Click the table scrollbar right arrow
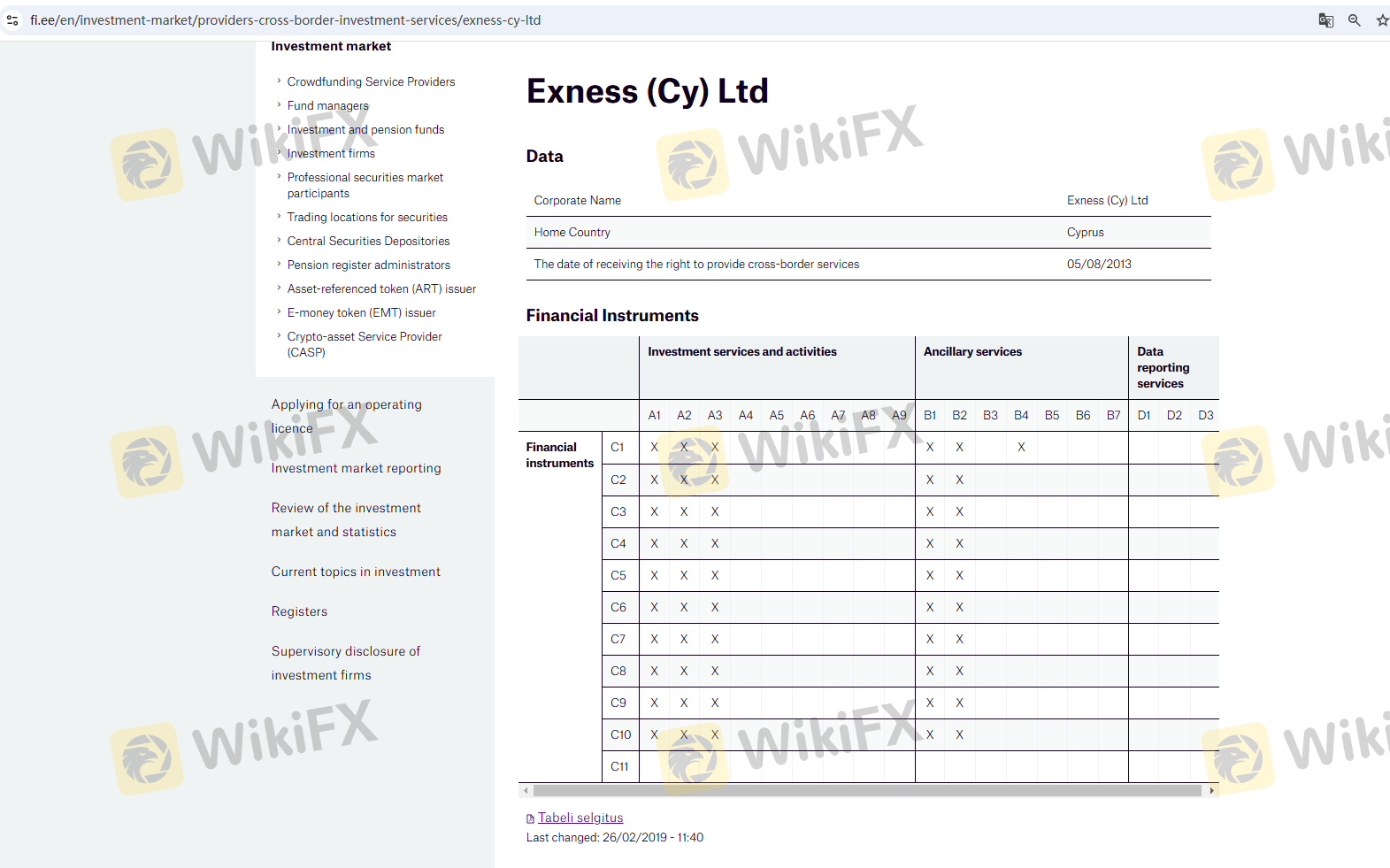The image size is (1390, 868). (x=1211, y=790)
